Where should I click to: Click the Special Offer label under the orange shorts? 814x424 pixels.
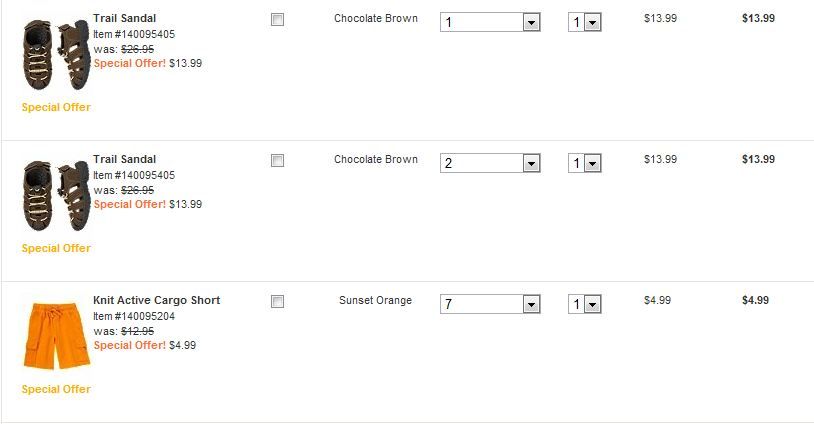pyautogui.click(x=56, y=389)
